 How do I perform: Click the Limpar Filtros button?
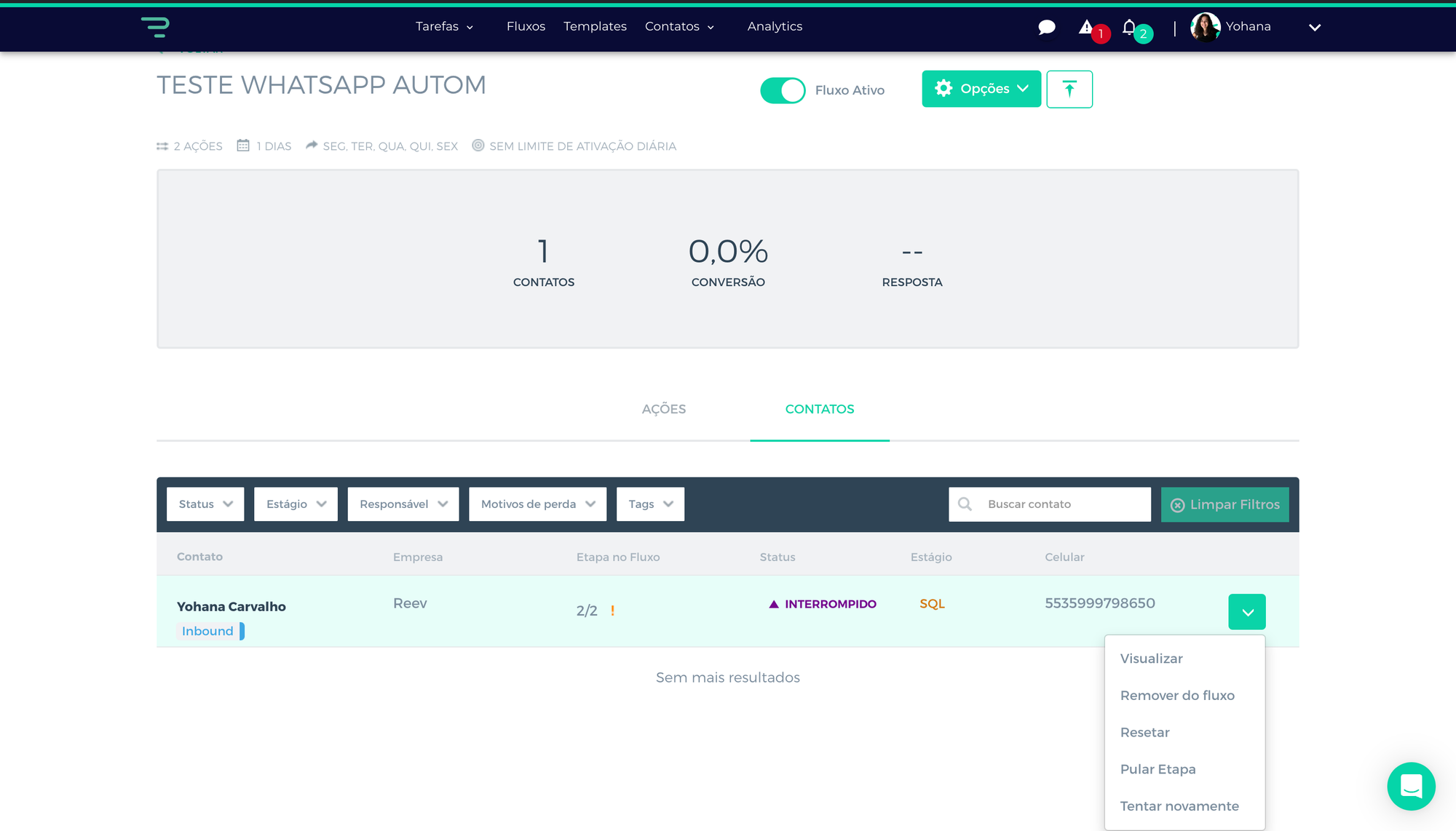point(1224,504)
